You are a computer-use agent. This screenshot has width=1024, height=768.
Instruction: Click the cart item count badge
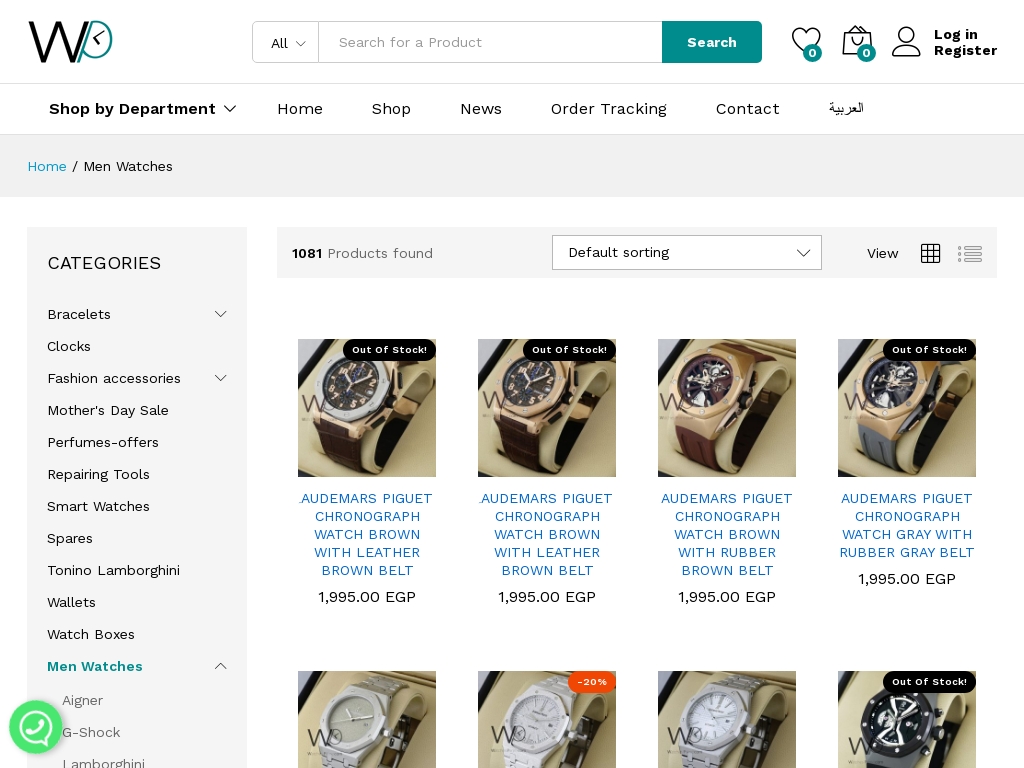click(x=866, y=53)
